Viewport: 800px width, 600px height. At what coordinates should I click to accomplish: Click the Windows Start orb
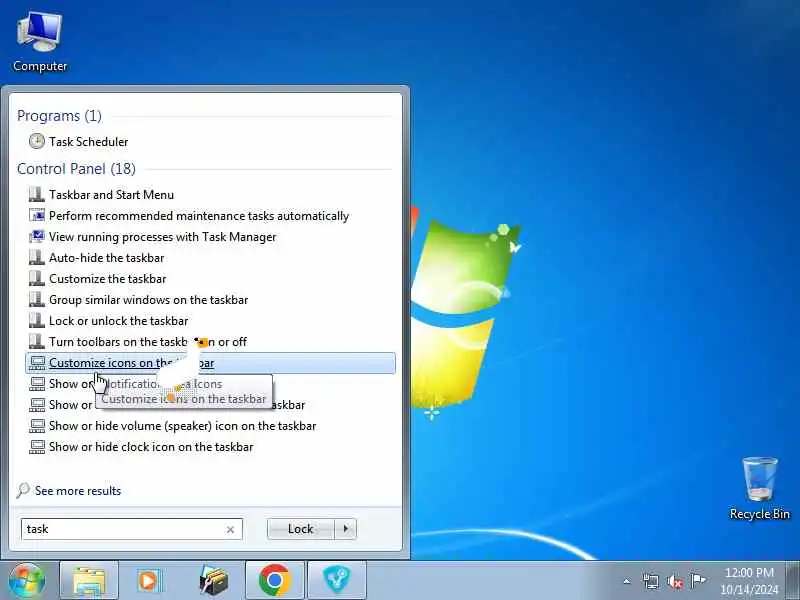(x=26, y=581)
